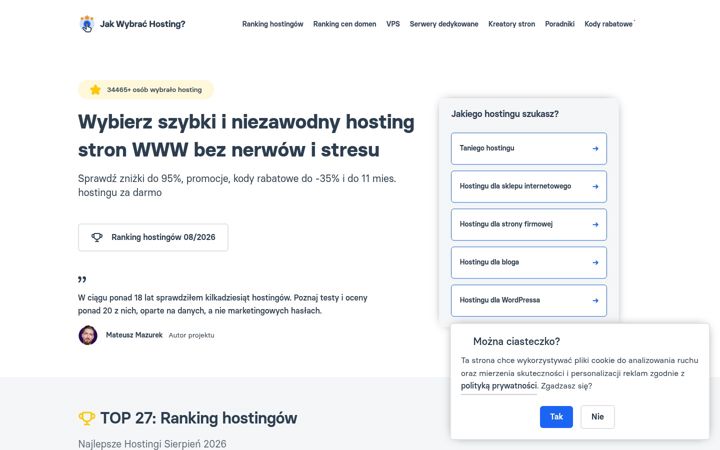
Task: Select the Hostingu dla bloga option
Action: point(529,263)
